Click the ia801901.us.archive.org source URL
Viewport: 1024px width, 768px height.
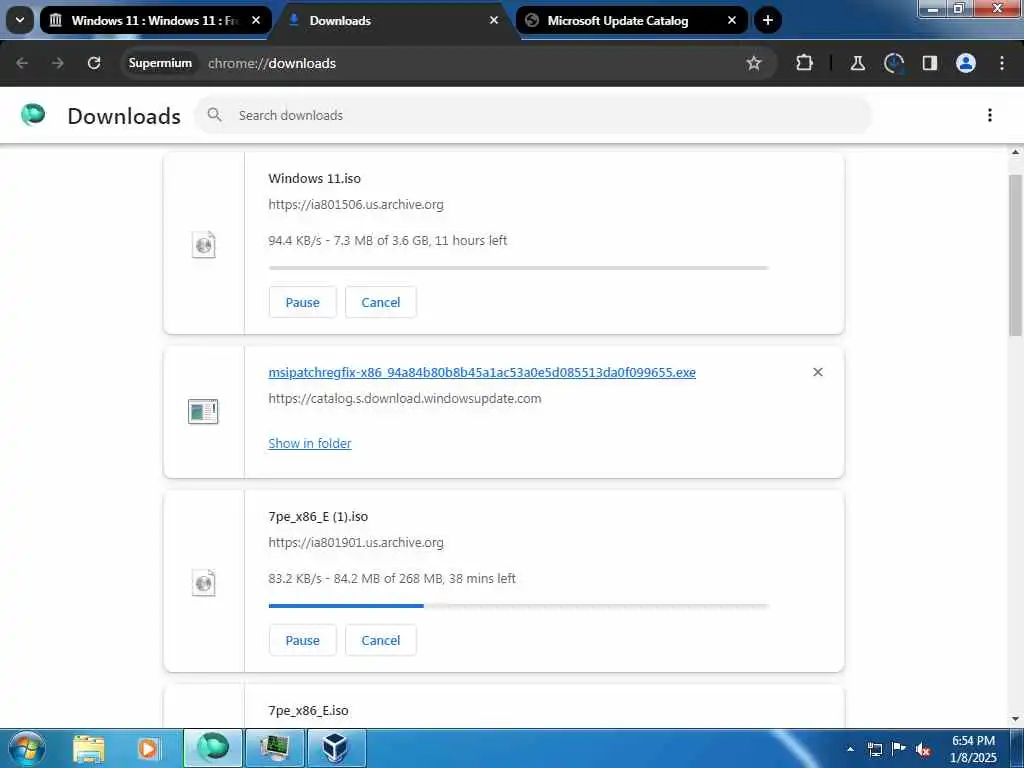point(356,543)
